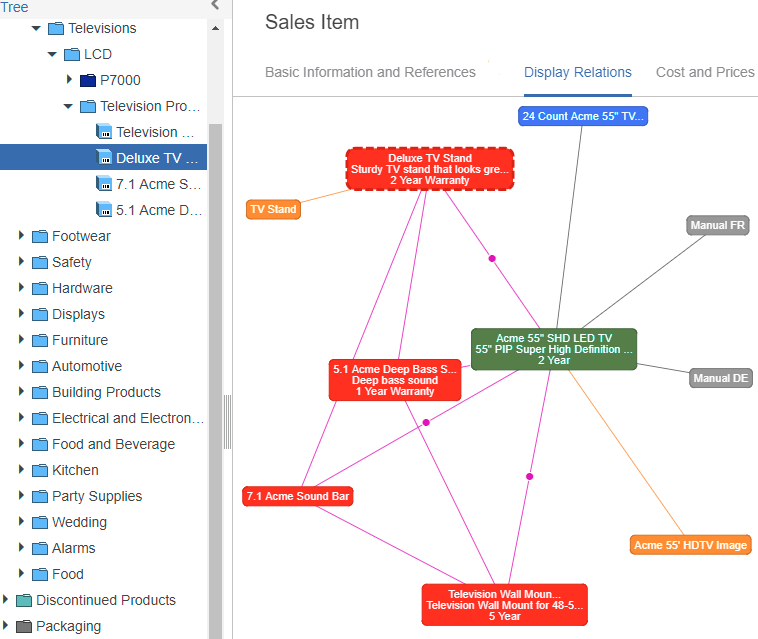Image resolution: width=758 pixels, height=639 pixels.
Task: Click the product icon of Deluxe TV item
Action: [104, 158]
